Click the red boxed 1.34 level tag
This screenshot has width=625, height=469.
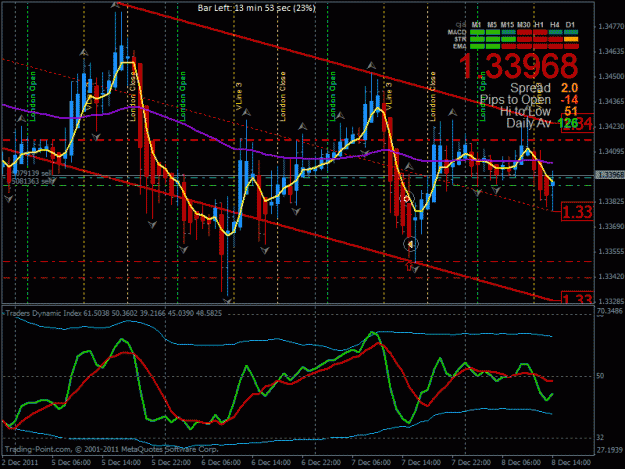click(x=577, y=124)
